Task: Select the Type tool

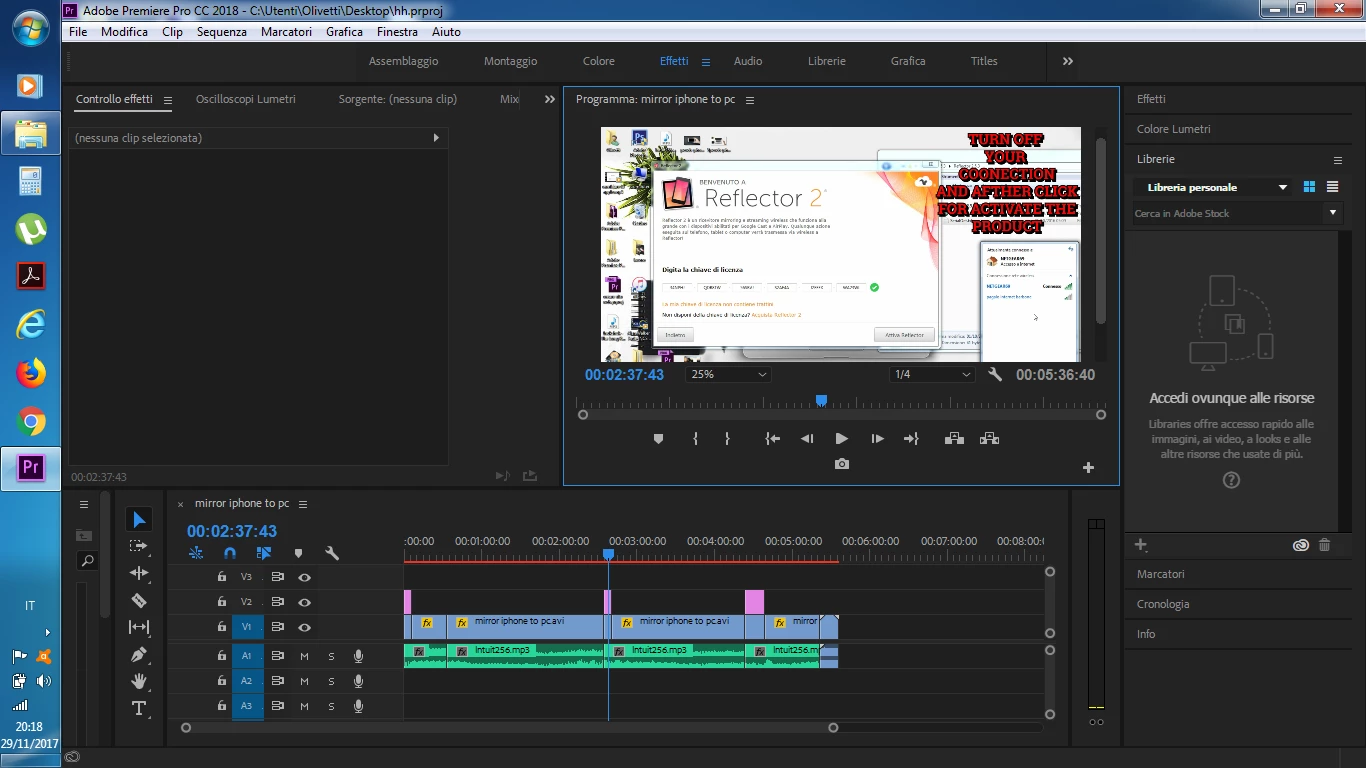Action: coord(139,708)
